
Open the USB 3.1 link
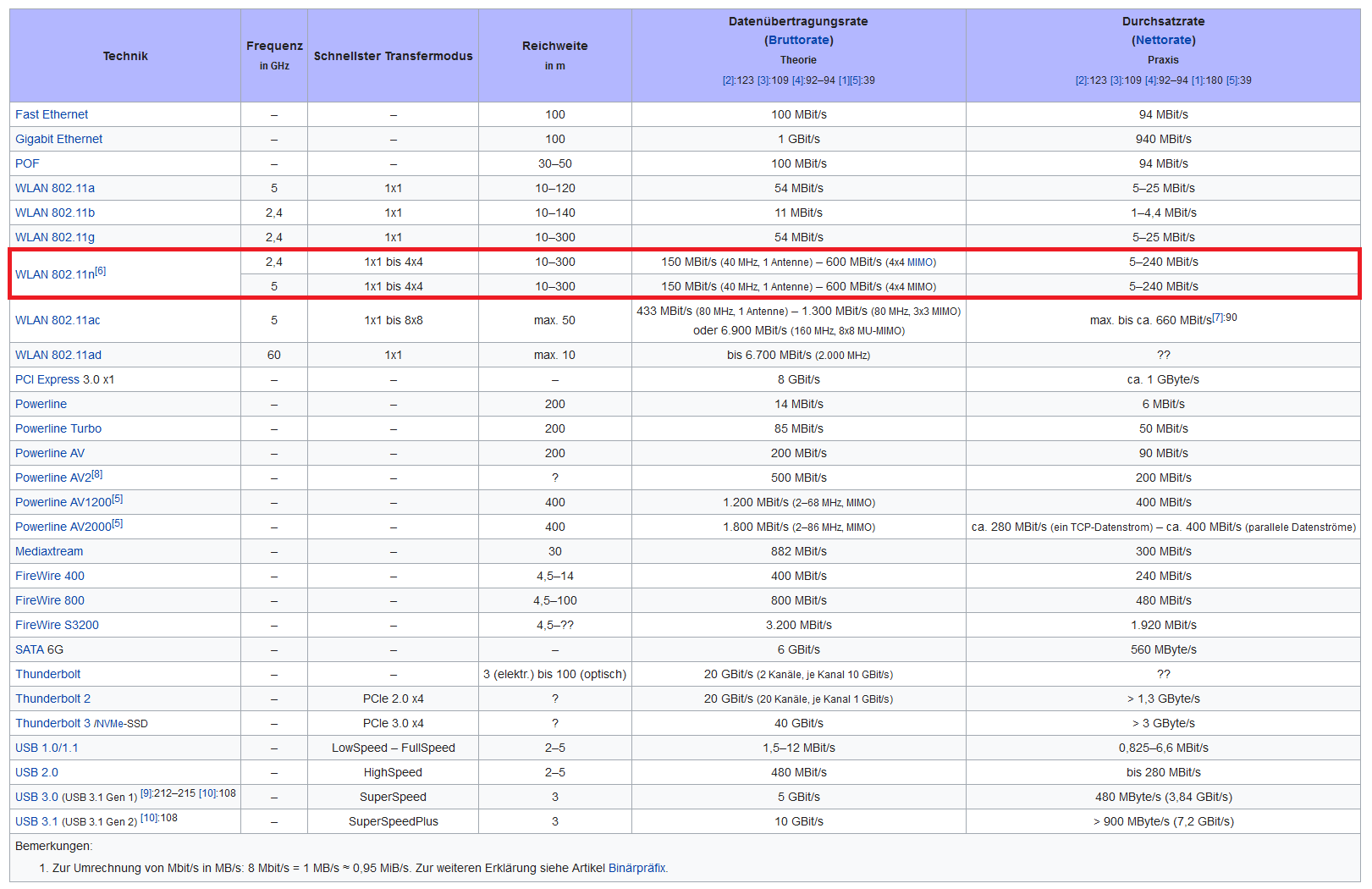point(36,821)
